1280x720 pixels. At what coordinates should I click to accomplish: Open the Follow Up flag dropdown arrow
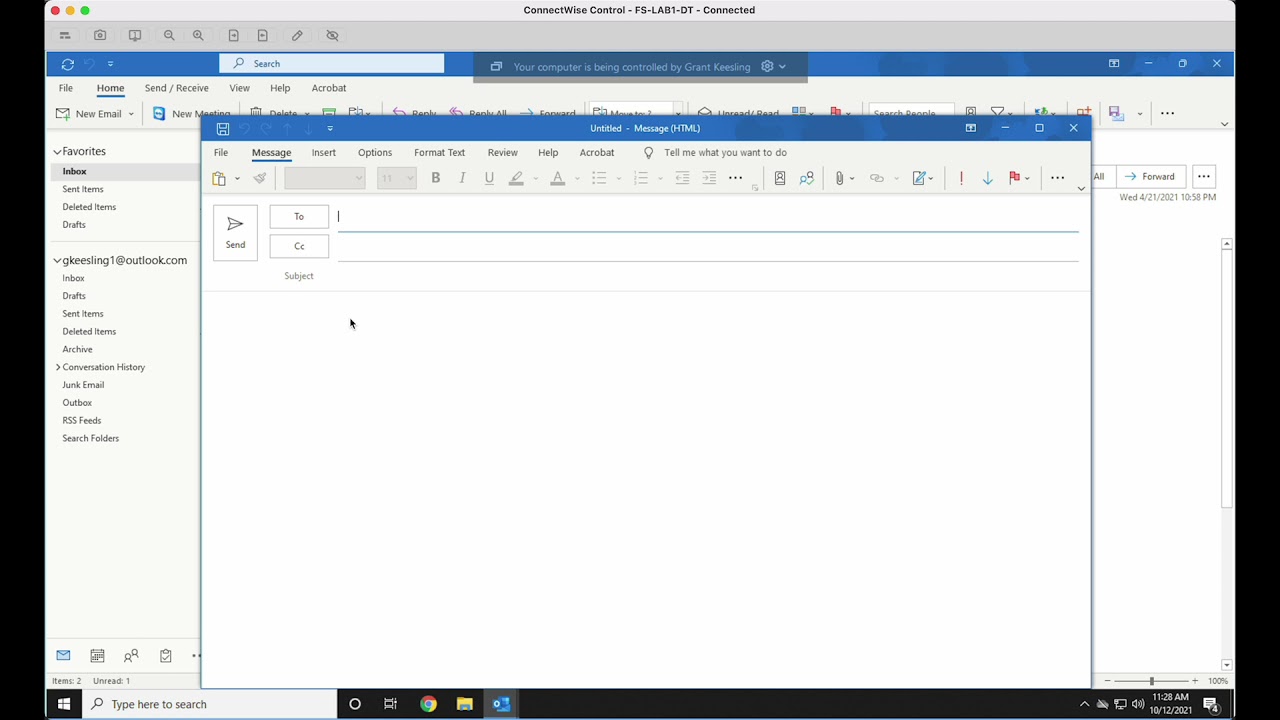point(1027,179)
